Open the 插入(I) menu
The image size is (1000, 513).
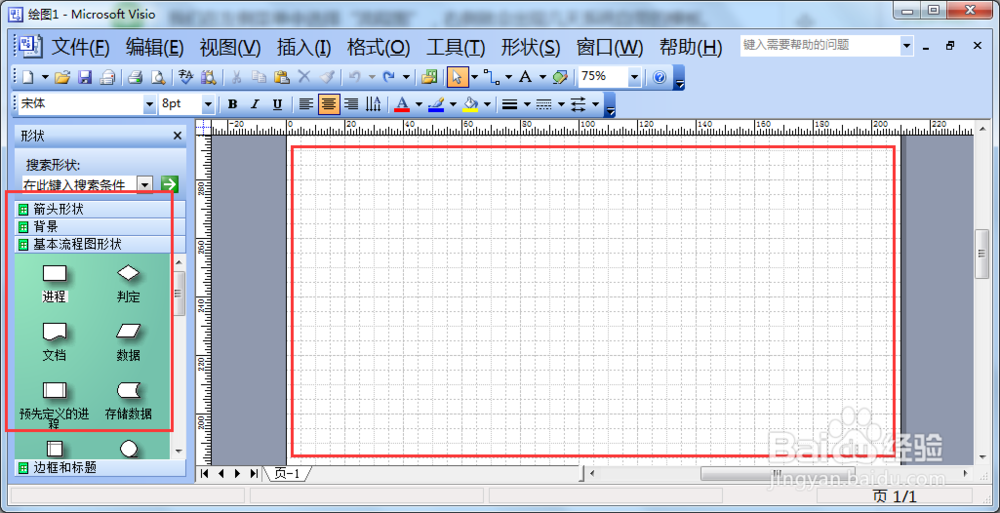coord(304,47)
